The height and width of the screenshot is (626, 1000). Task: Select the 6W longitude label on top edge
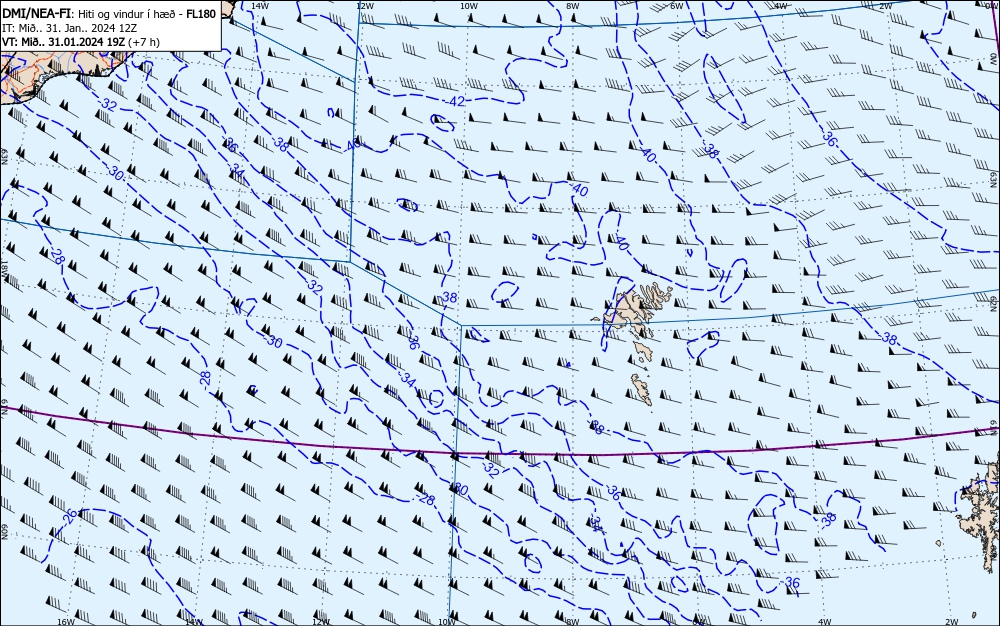click(x=677, y=6)
